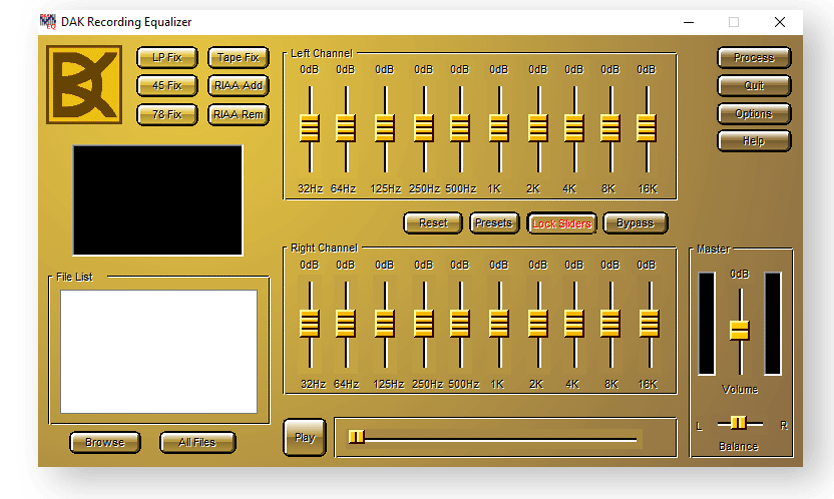
Task: Click the Tape Fix button
Action: [238, 57]
